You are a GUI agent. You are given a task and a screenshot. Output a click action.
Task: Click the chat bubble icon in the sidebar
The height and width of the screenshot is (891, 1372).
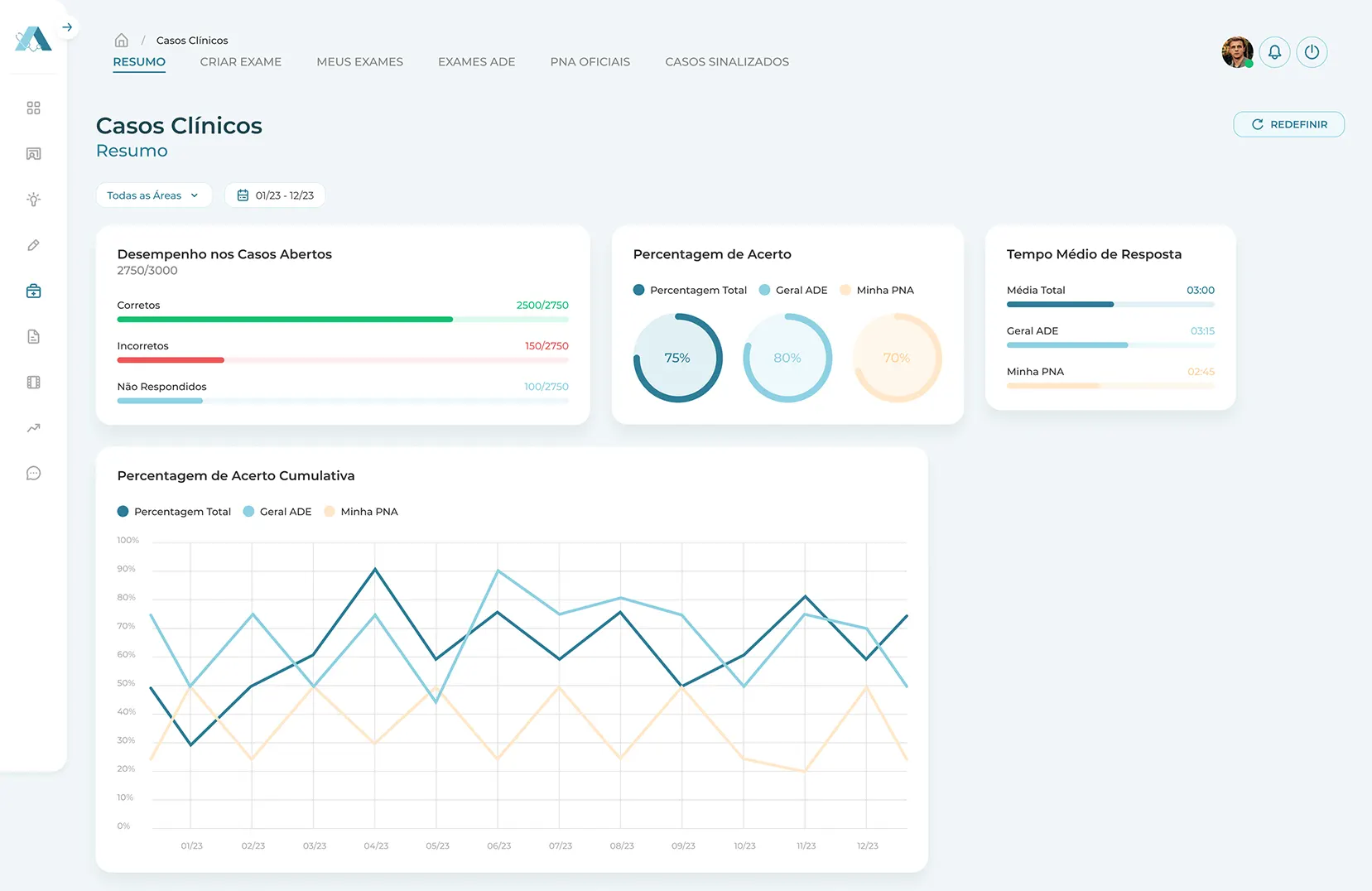click(x=33, y=474)
